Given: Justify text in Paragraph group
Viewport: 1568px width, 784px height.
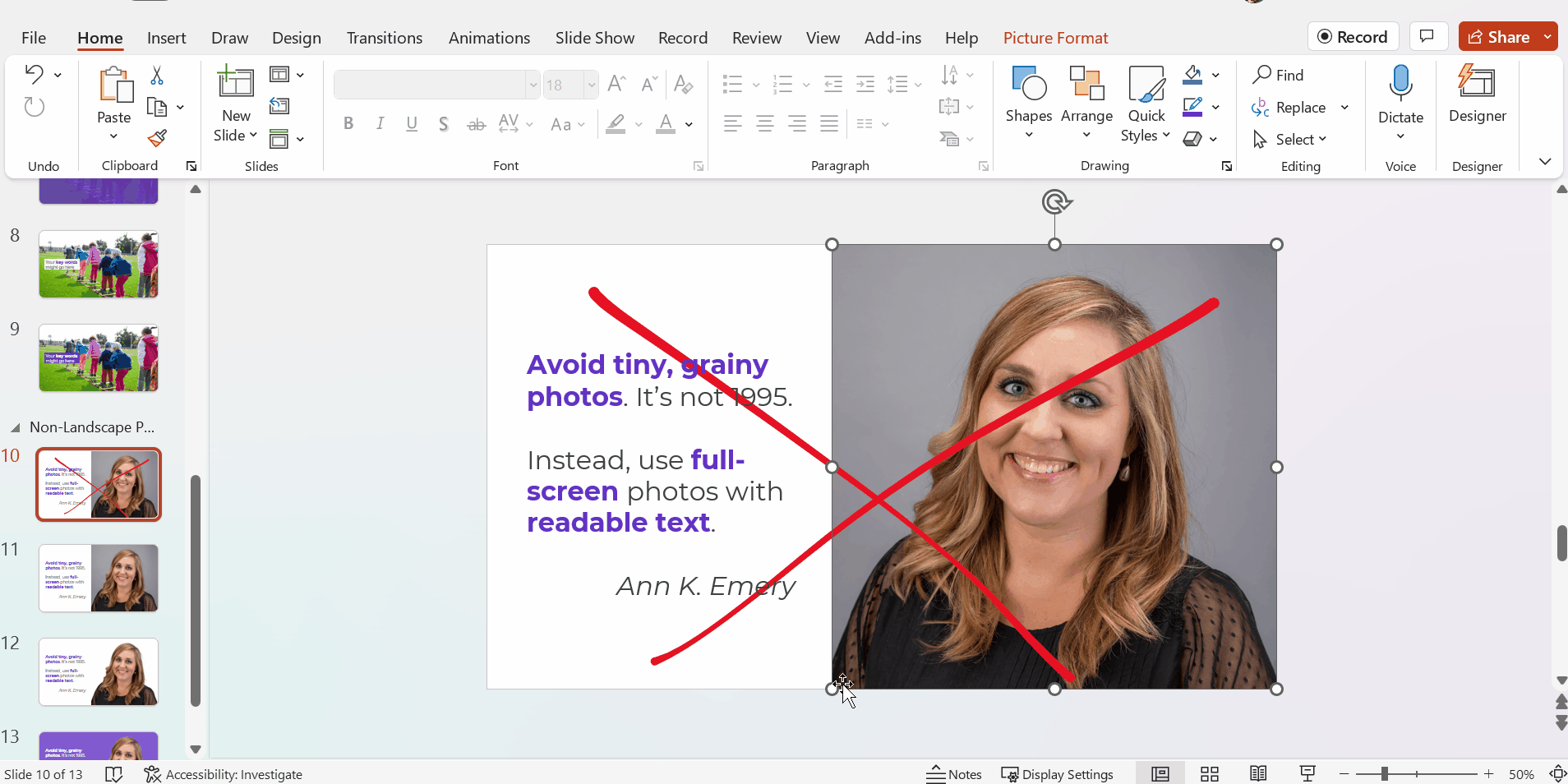Looking at the screenshot, I should [x=829, y=124].
